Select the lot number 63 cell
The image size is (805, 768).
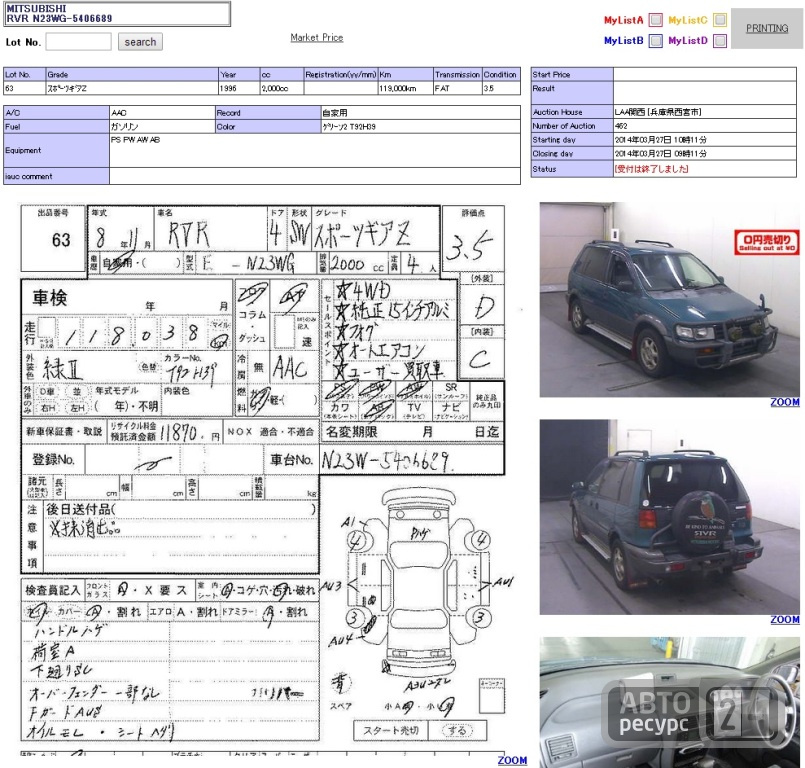click(x=24, y=88)
